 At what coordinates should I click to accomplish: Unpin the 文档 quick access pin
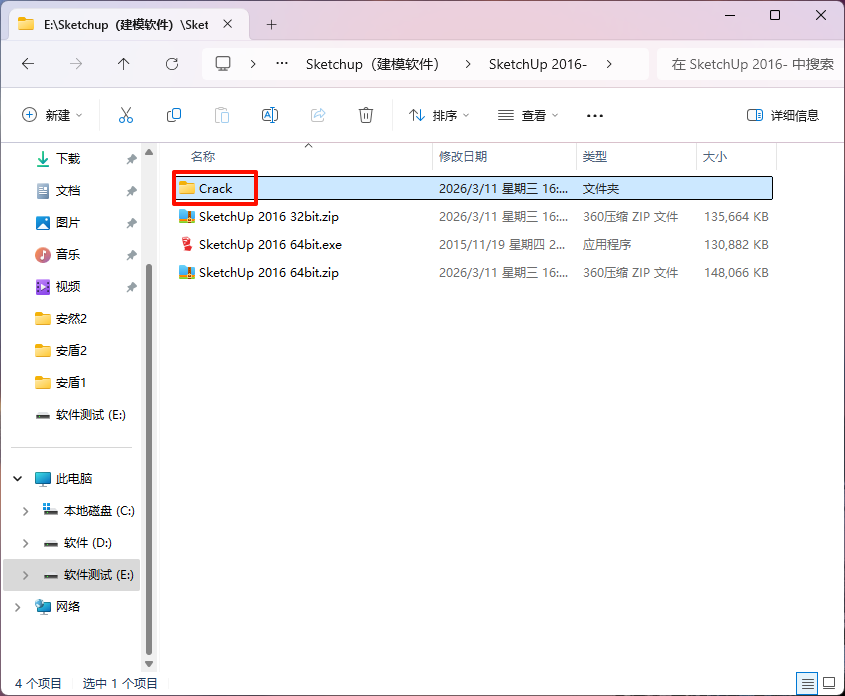pyautogui.click(x=131, y=191)
